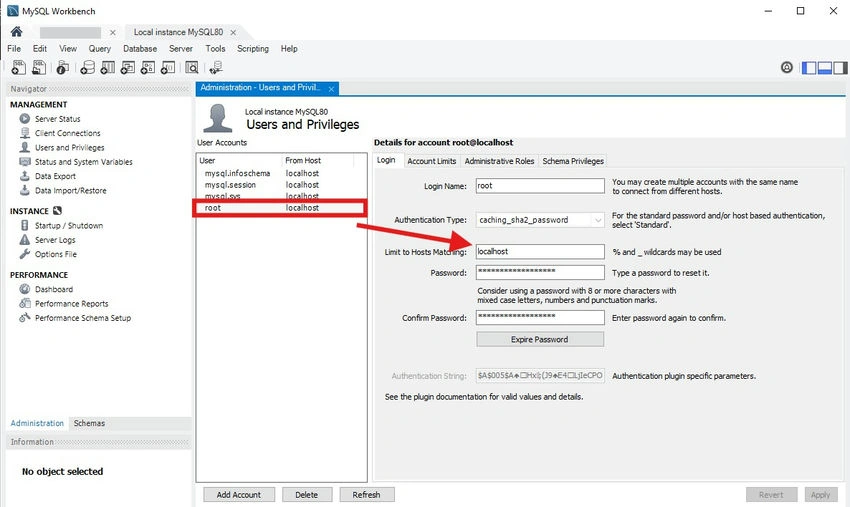The image size is (850, 507).
Task: Create new function toolbar icon
Action: coord(168,67)
